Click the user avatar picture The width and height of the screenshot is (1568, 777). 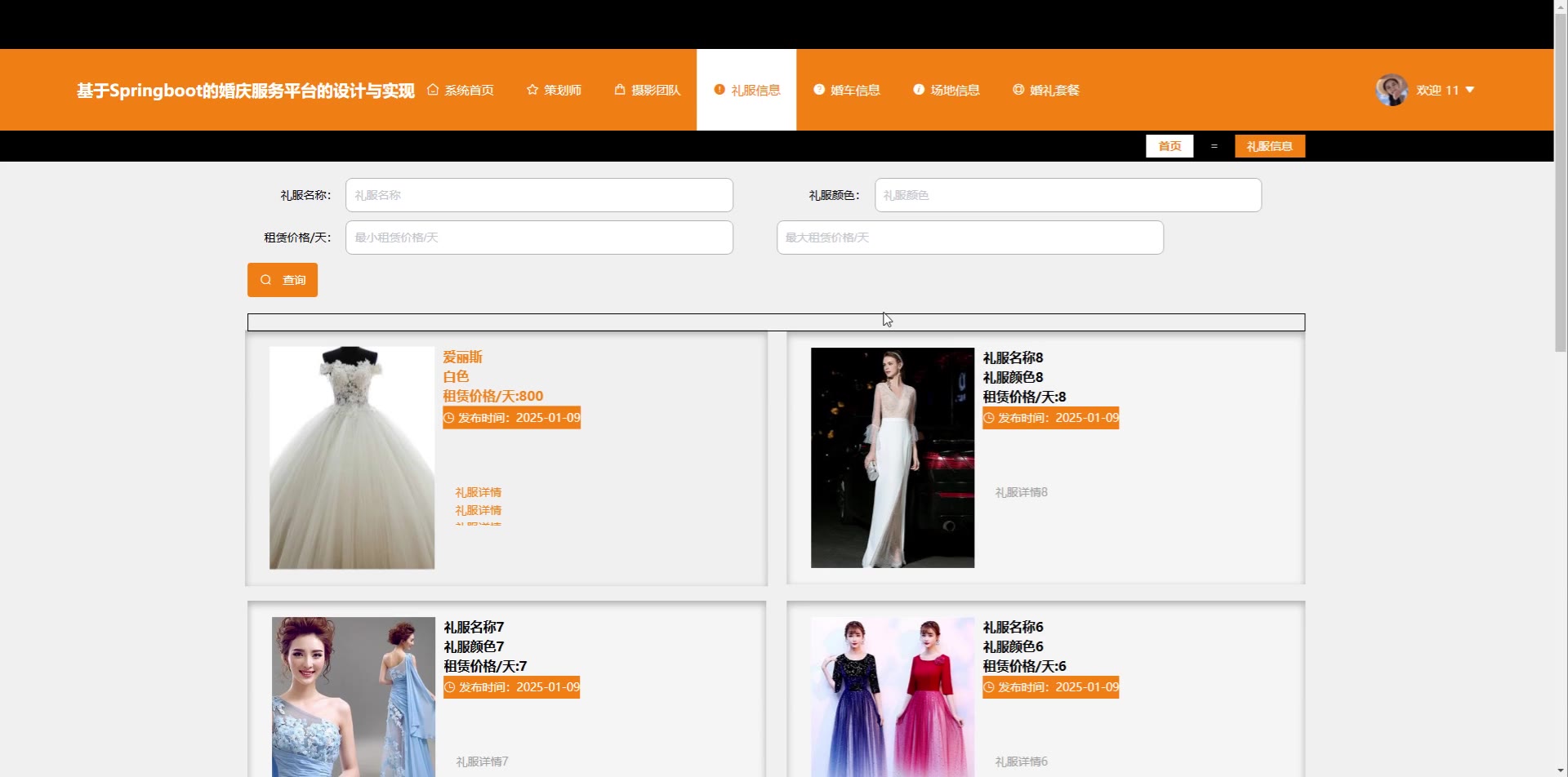[x=1391, y=90]
